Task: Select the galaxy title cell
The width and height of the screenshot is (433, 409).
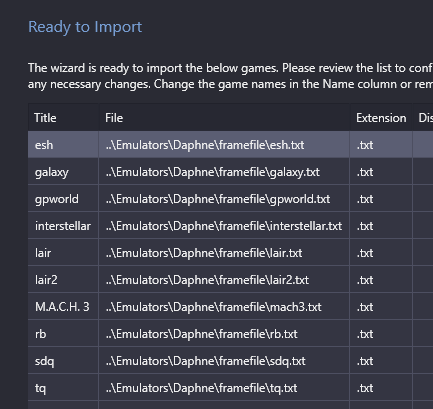Action: pos(63,172)
